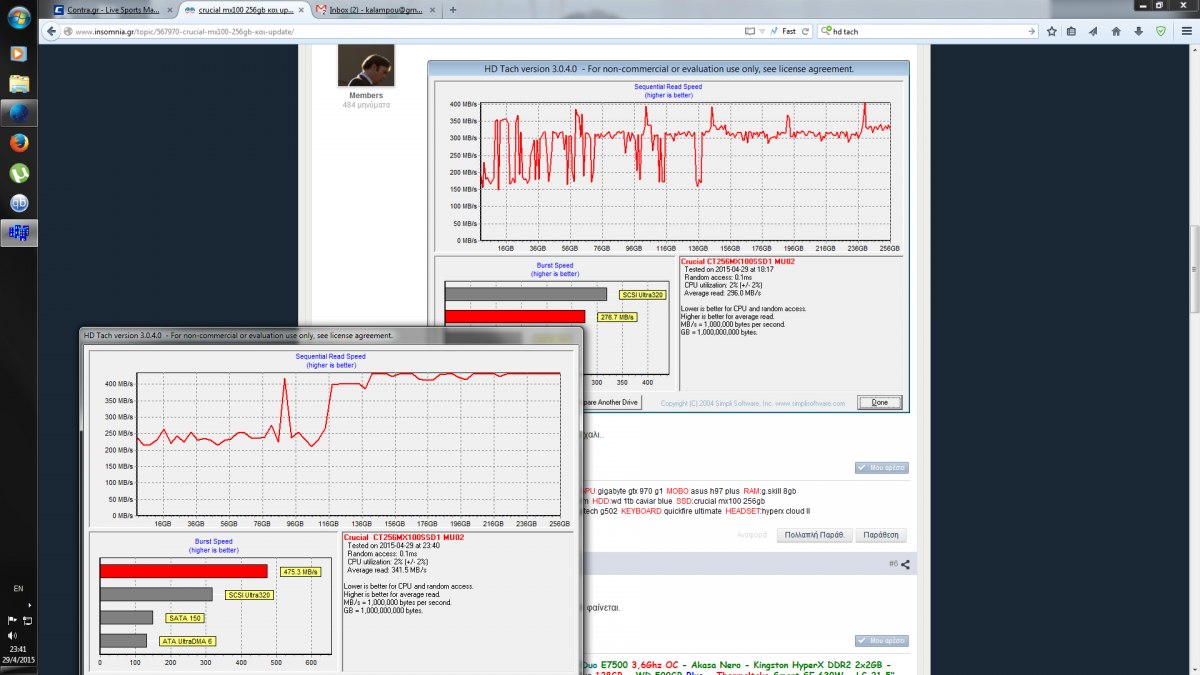The width and height of the screenshot is (1200, 675).
Task: Click the '475.3 MB/s' burst label
Action: click(299, 571)
